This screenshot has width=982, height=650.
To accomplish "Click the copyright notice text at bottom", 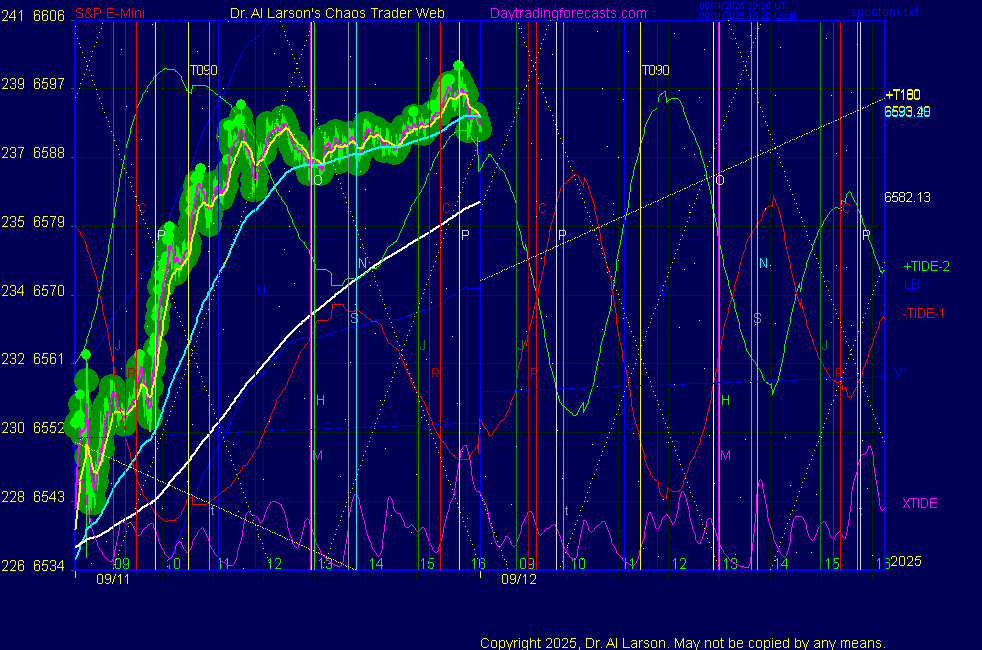I will (x=683, y=642).
